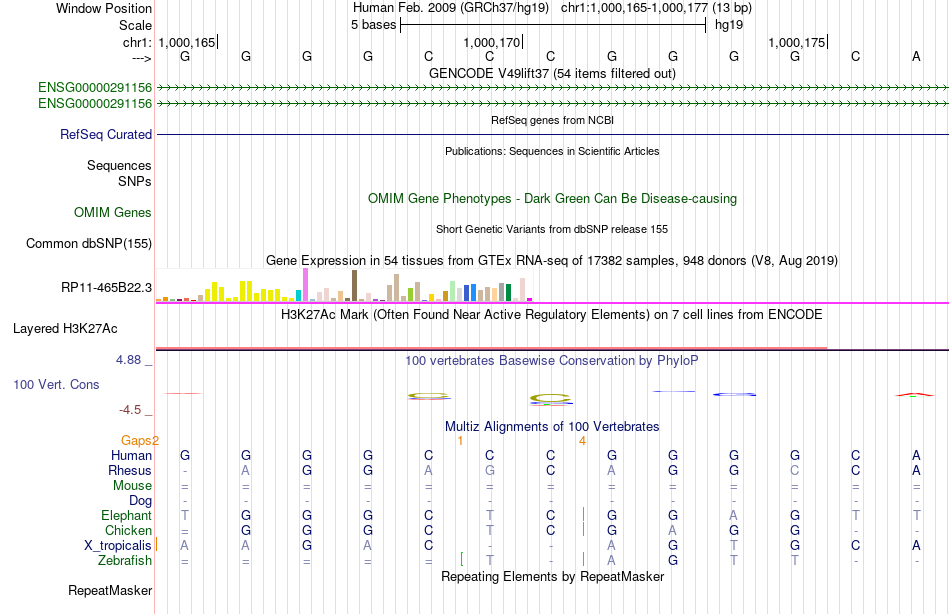Click the green bracket in Zebrafish row
The height and width of the screenshot is (614, 950).
tap(462, 559)
